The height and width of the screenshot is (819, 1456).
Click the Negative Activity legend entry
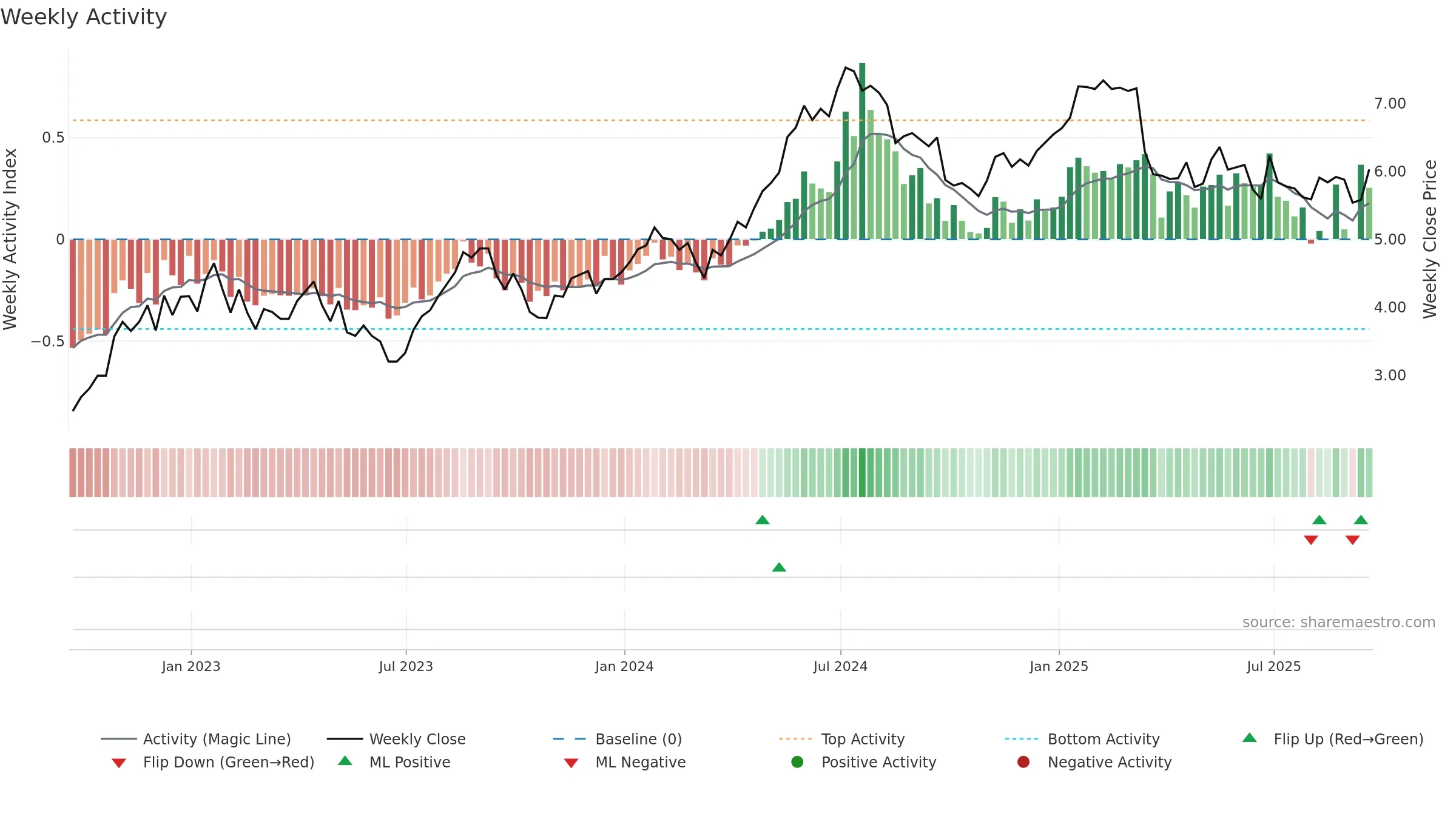click(x=1094, y=762)
